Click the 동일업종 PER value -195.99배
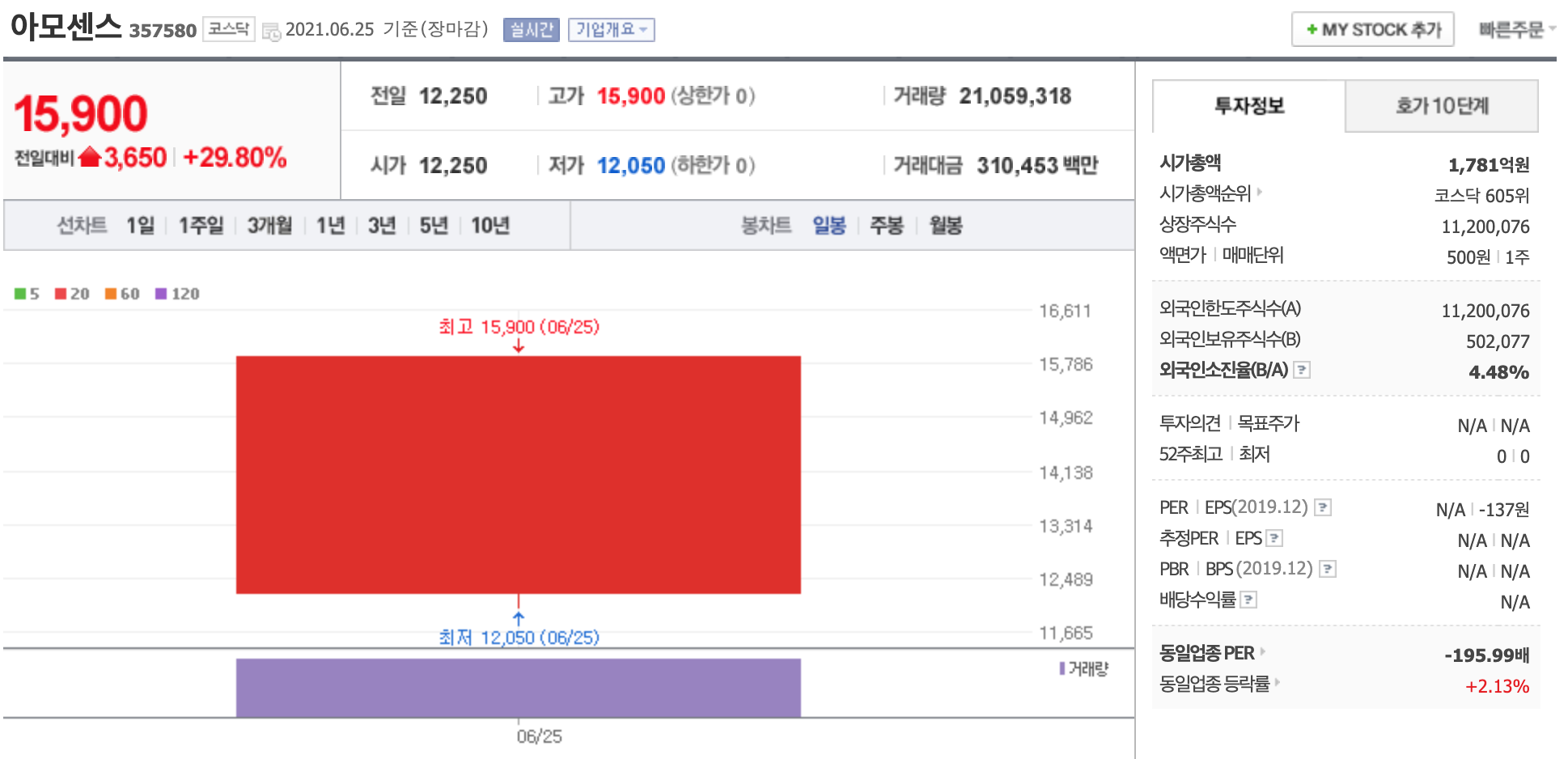 [x=1487, y=655]
